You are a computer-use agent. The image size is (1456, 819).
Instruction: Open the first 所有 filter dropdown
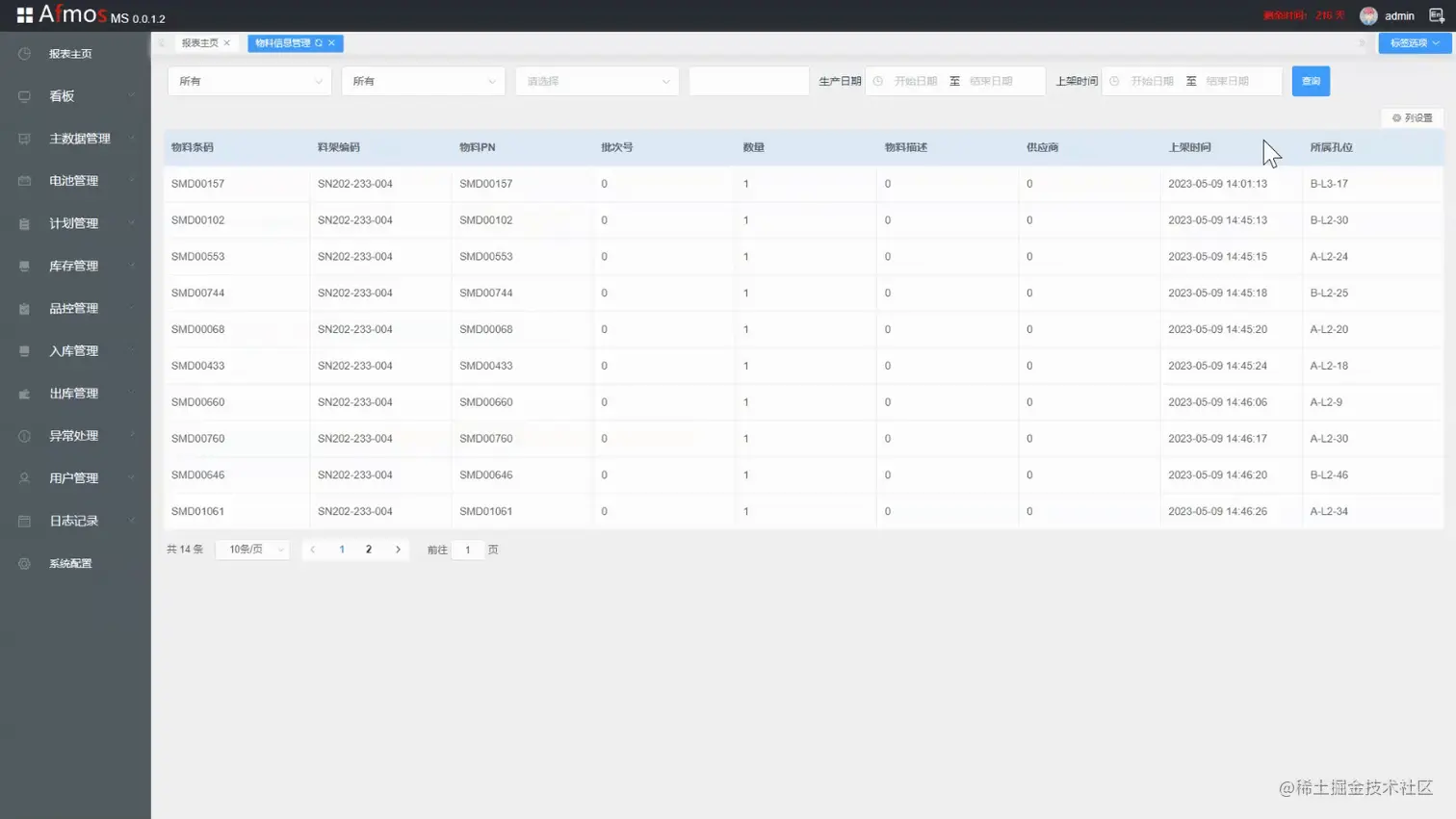point(249,81)
